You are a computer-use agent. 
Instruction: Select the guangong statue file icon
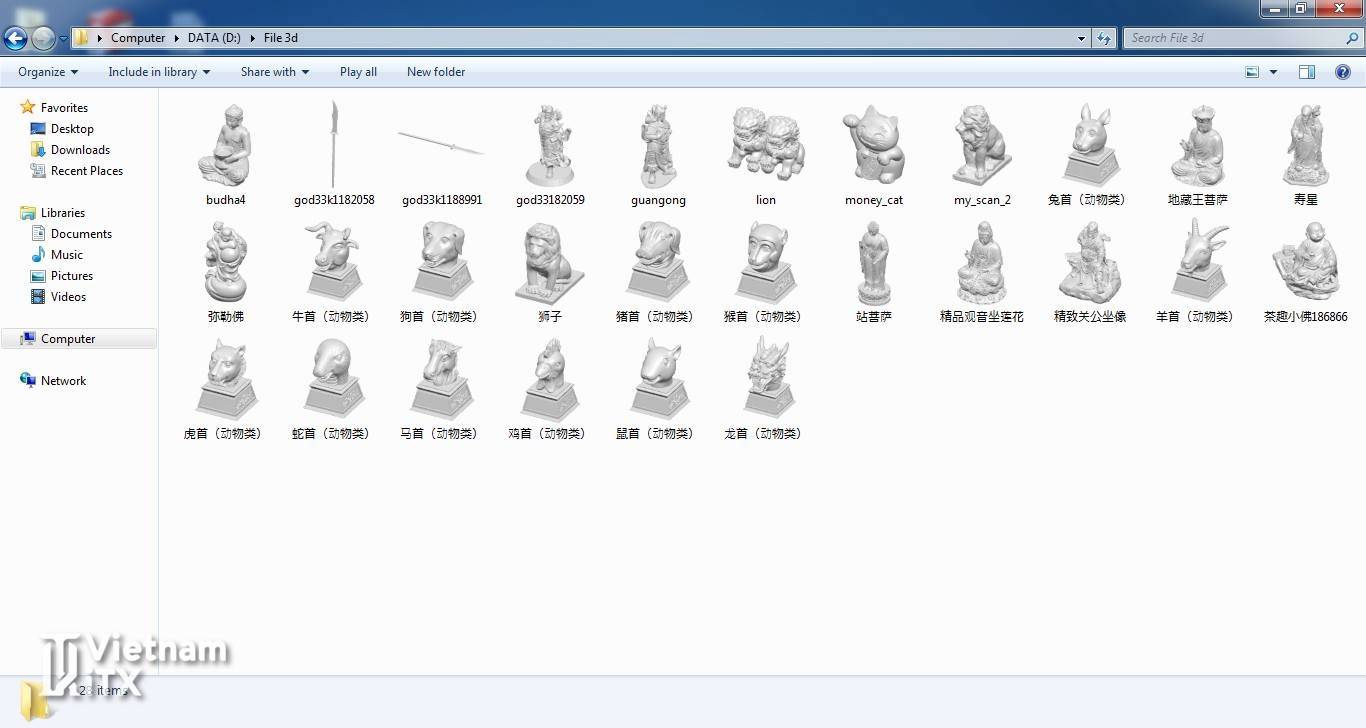[x=658, y=147]
